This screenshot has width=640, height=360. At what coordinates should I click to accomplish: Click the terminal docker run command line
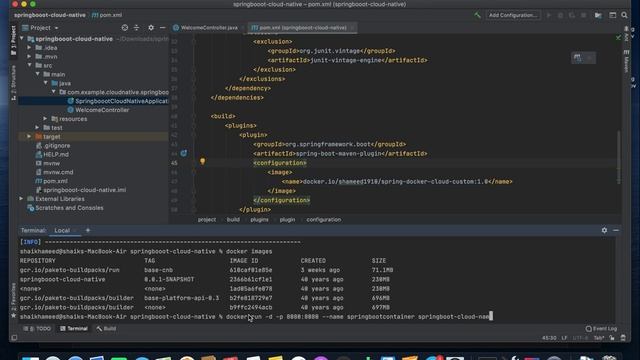click(256, 317)
